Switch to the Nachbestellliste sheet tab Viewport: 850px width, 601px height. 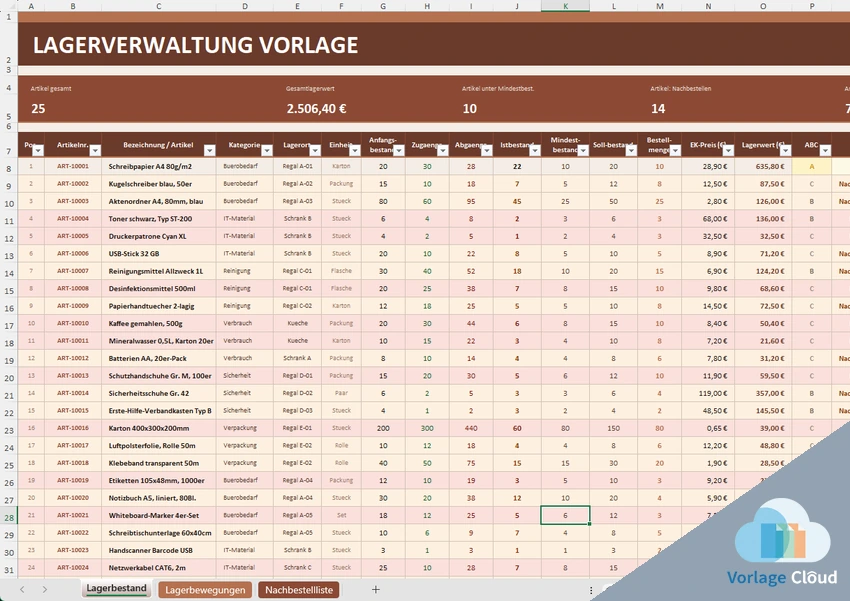click(x=299, y=590)
